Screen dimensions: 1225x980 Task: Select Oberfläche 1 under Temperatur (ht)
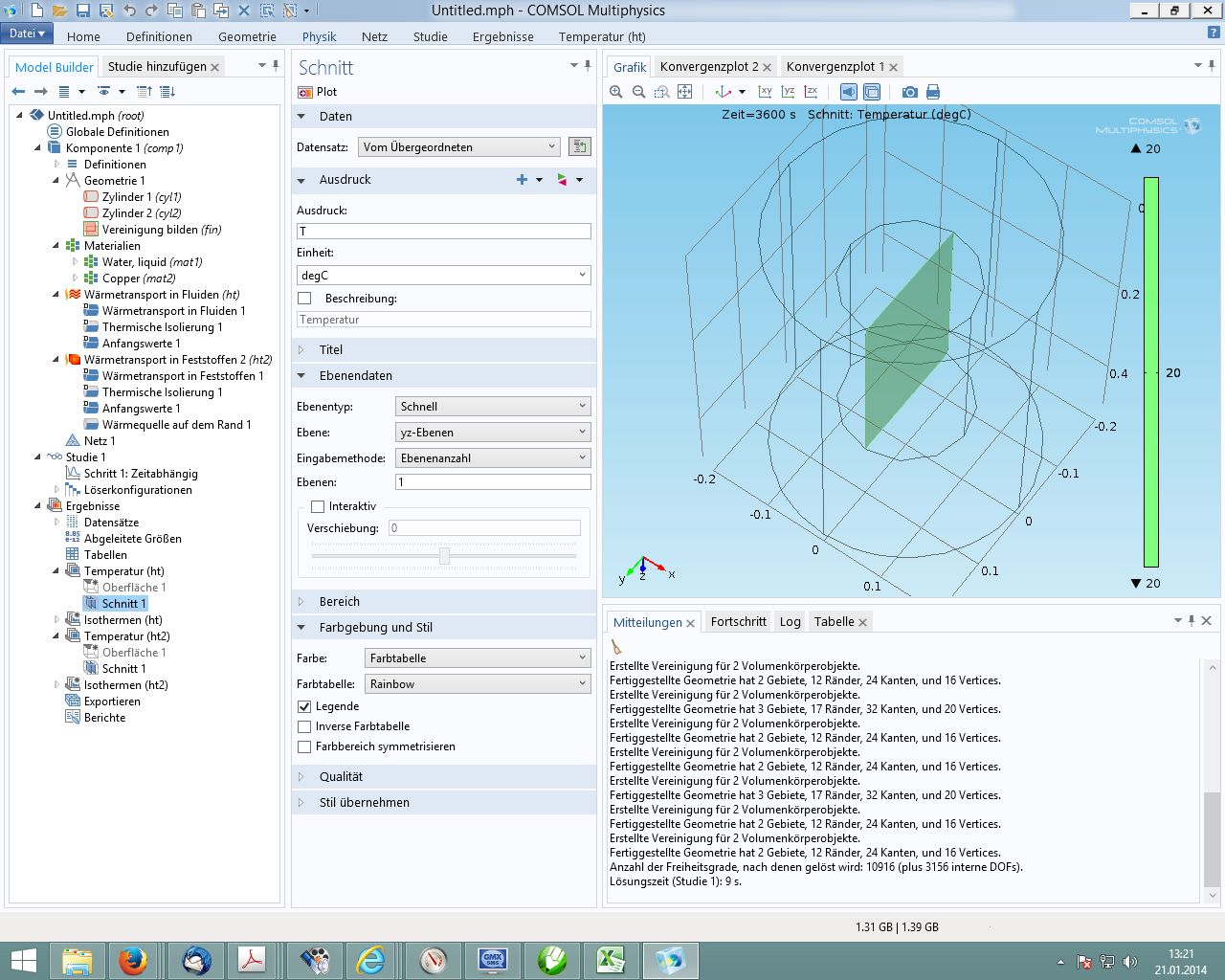click(x=133, y=587)
